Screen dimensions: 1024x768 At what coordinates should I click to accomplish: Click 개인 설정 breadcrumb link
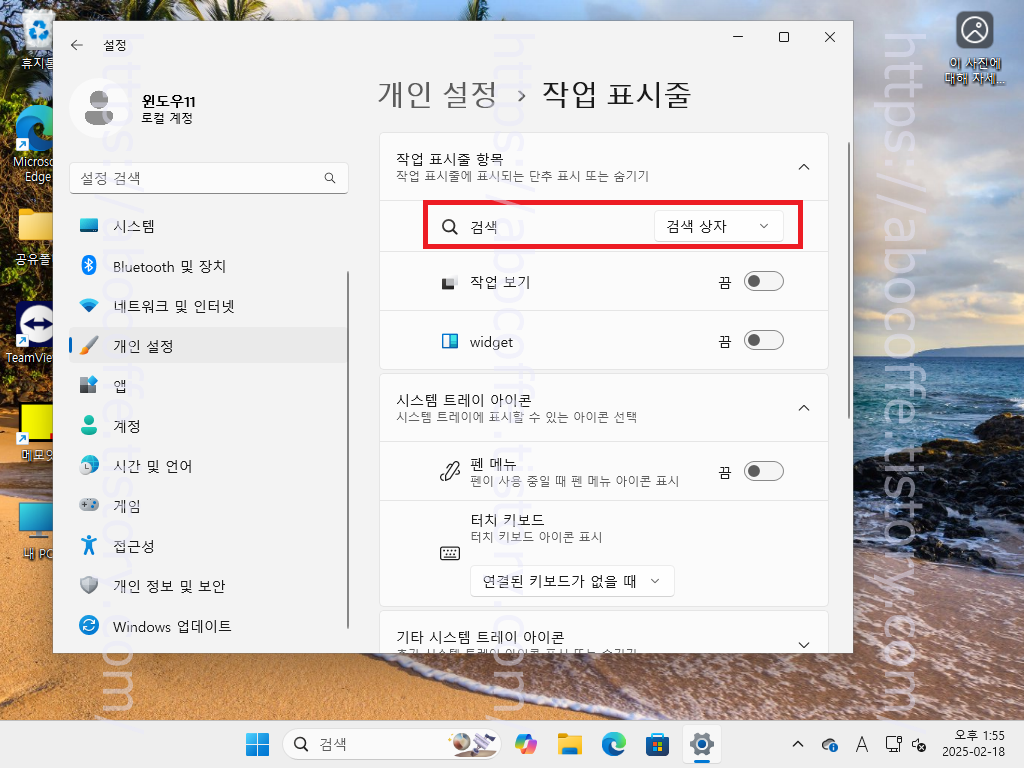point(437,95)
